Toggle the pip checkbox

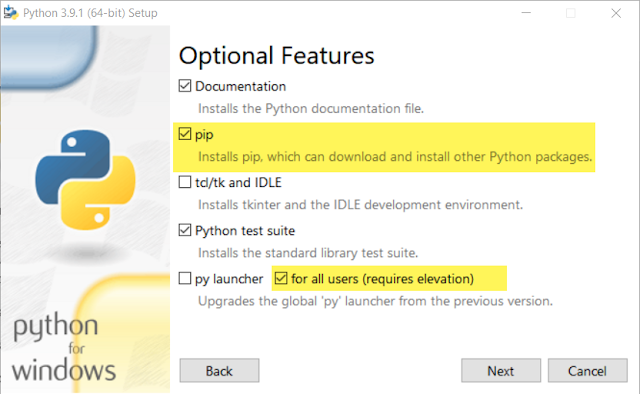click(x=185, y=134)
